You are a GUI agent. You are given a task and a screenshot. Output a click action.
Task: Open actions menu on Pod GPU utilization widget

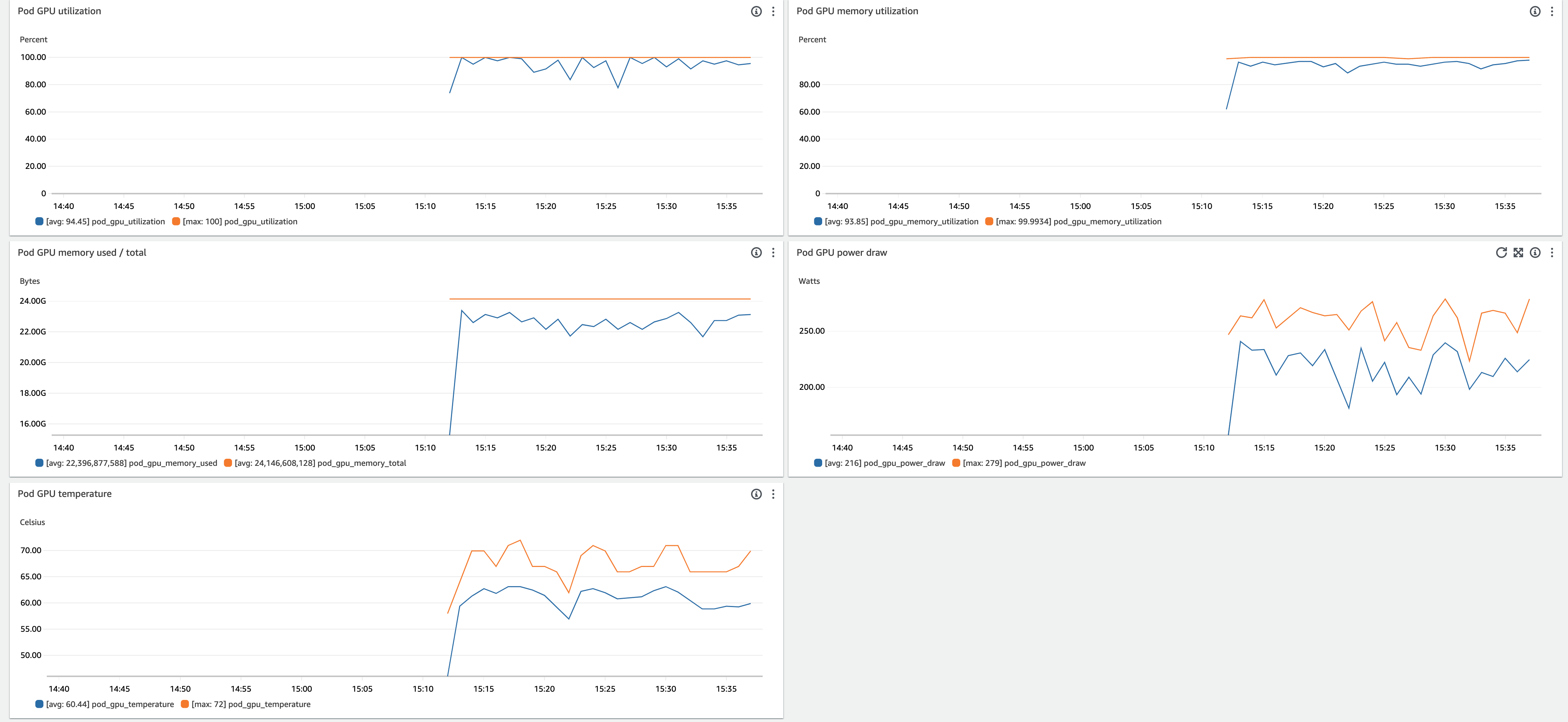click(773, 12)
